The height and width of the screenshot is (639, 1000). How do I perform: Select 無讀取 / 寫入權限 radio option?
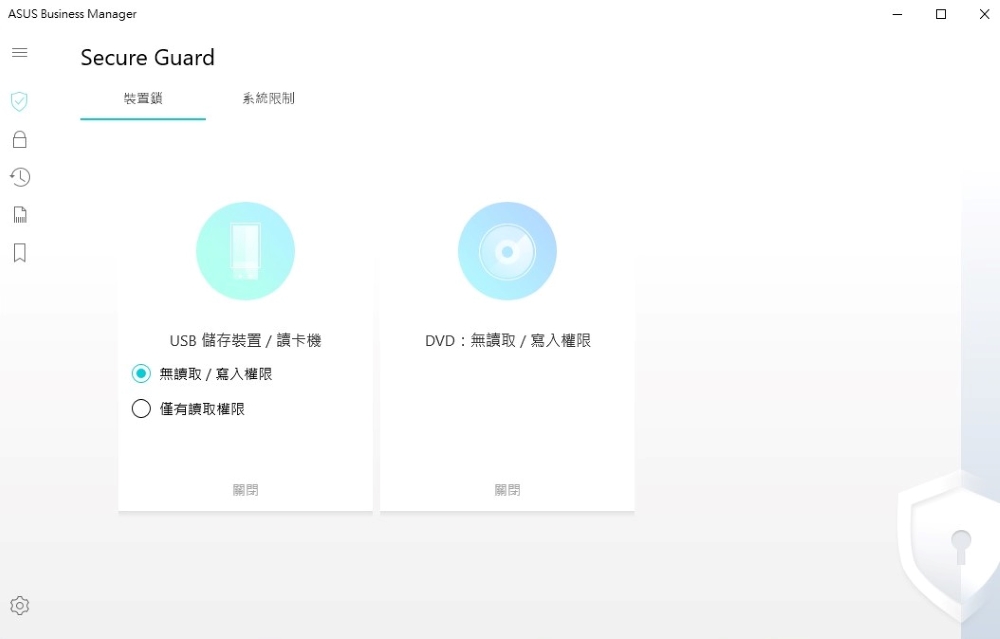click(x=141, y=374)
